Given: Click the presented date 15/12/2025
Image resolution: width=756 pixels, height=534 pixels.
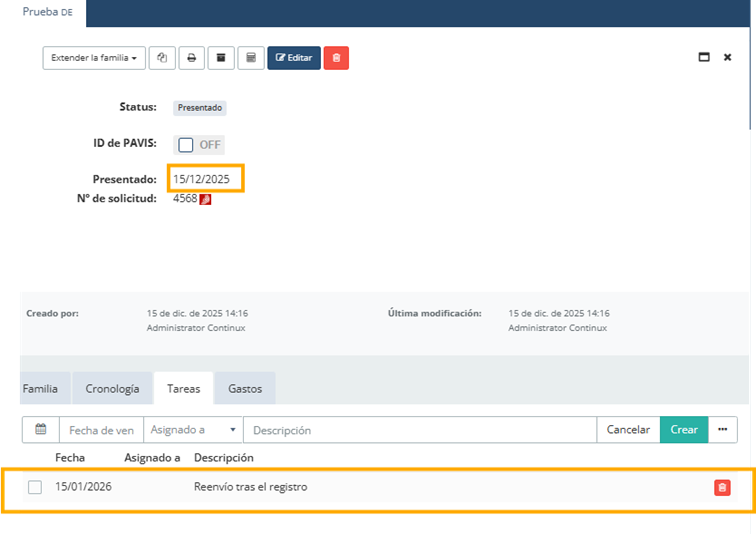Looking at the screenshot, I should point(202,179).
